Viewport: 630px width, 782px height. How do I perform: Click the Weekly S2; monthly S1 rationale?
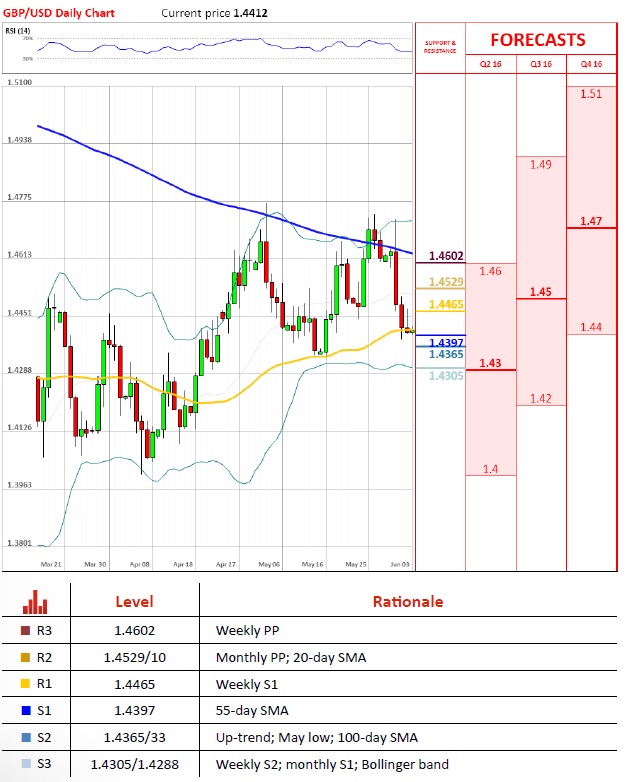tap(332, 764)
